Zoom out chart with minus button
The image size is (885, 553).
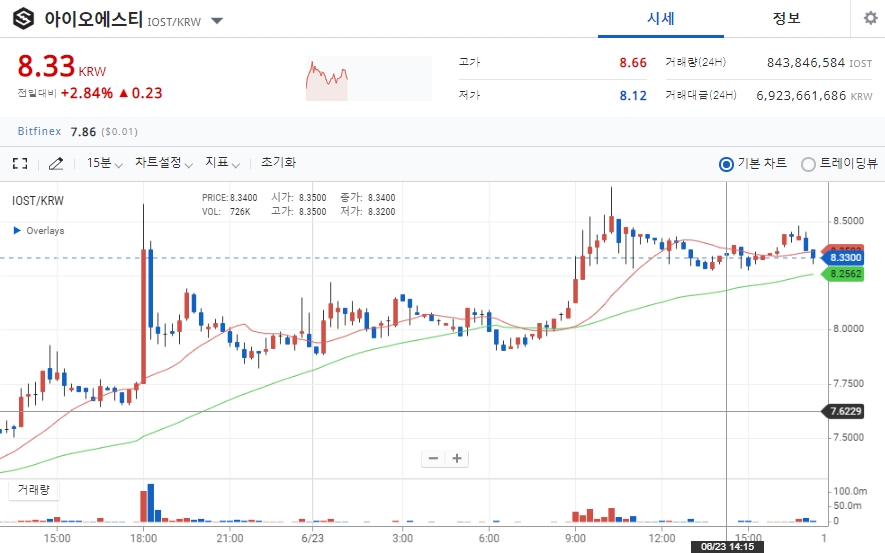coord(433,458)
